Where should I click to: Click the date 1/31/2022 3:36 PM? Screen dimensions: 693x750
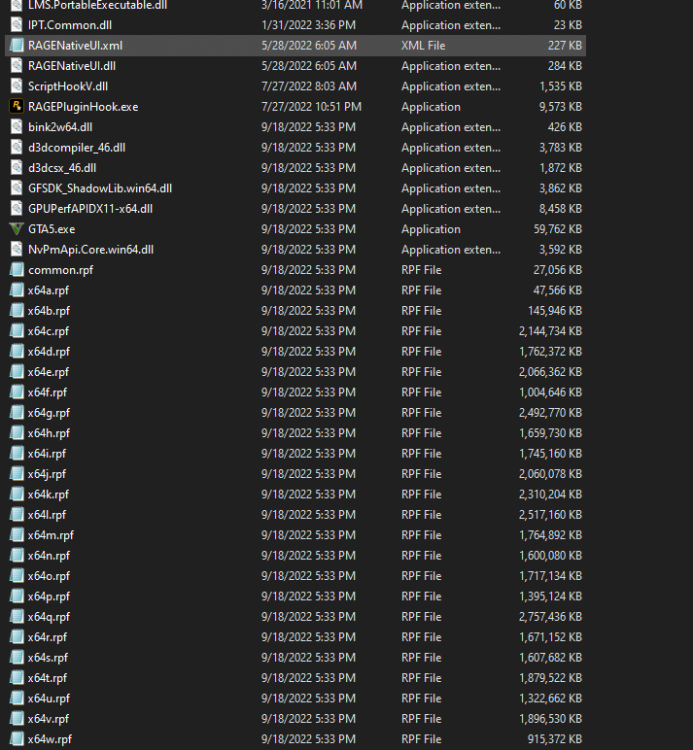pos(308,25)
